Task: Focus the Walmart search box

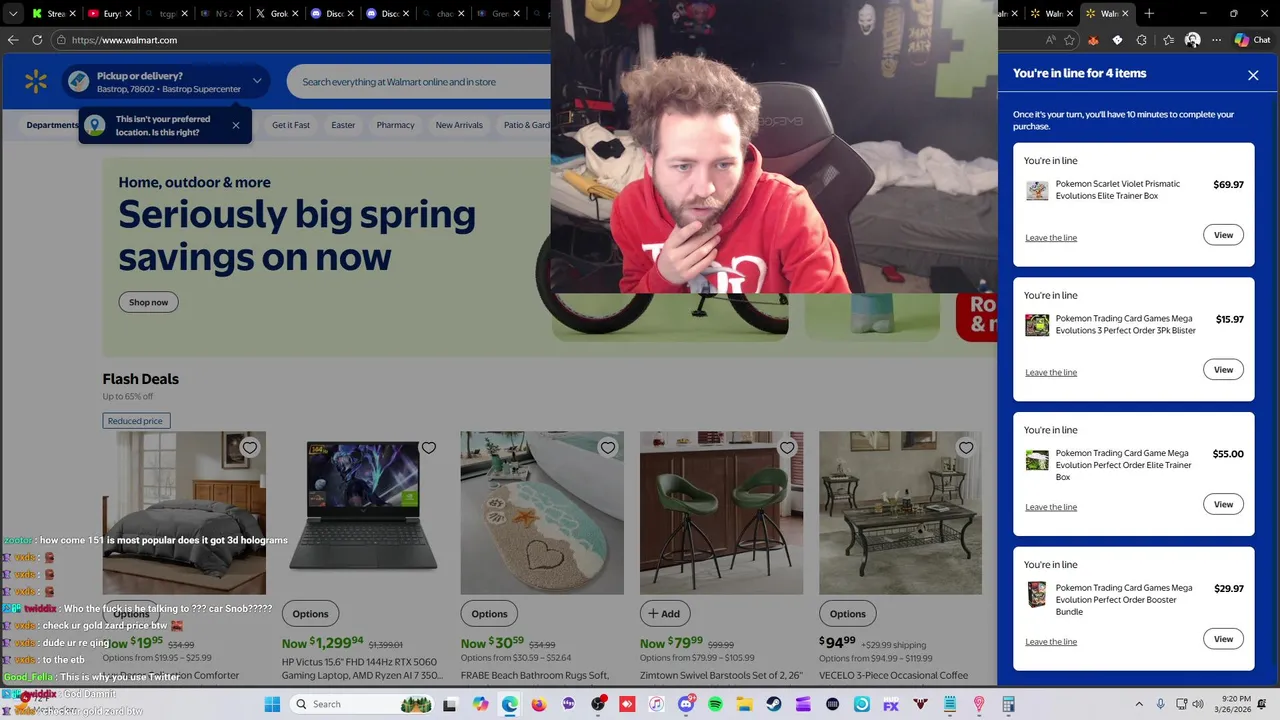Action: 420,82
